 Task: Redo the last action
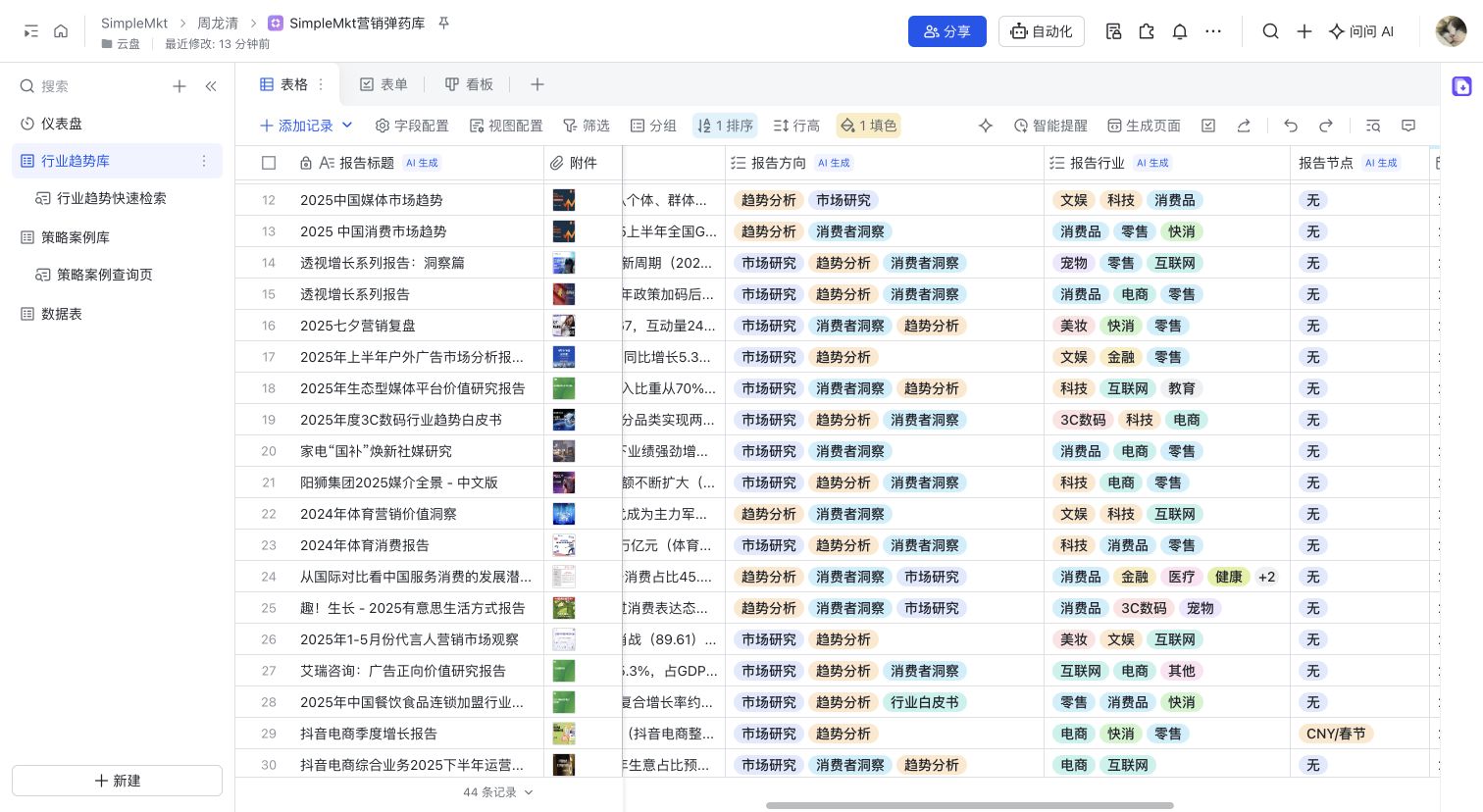(1326, 126)
